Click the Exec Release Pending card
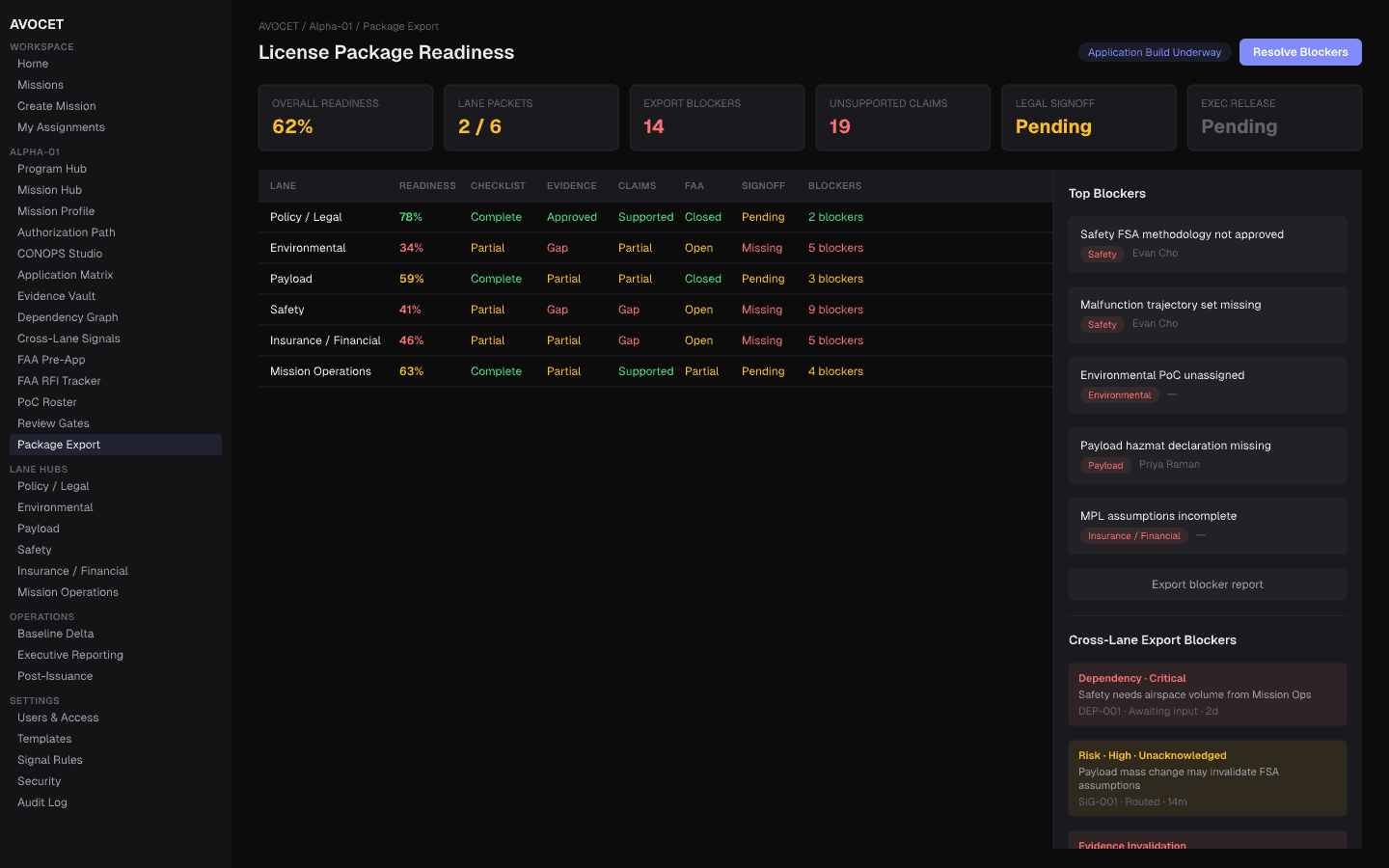Screen dimensions: 1389x868 pos(1274,118)
